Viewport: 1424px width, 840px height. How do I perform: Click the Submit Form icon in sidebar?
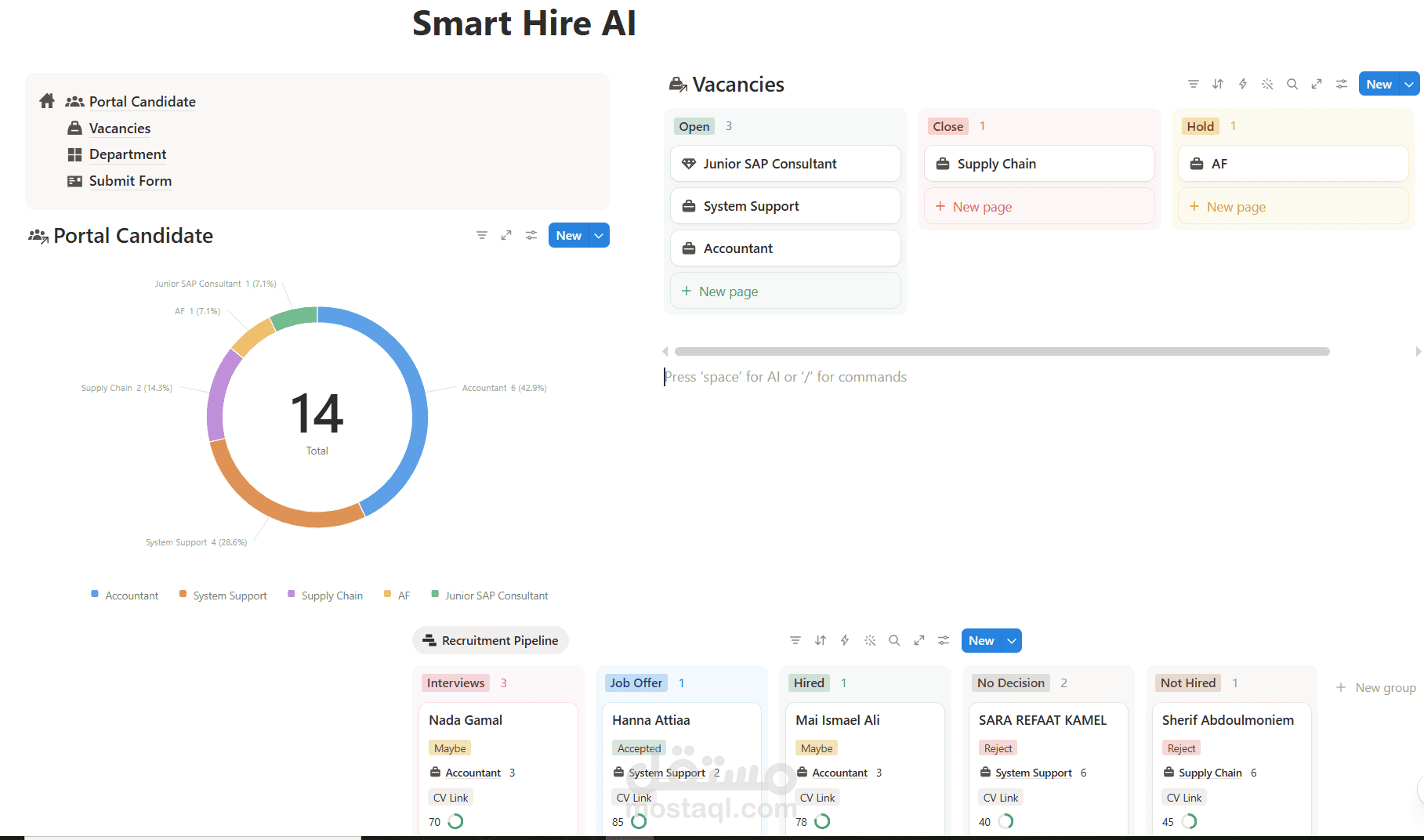coord(74,181)
